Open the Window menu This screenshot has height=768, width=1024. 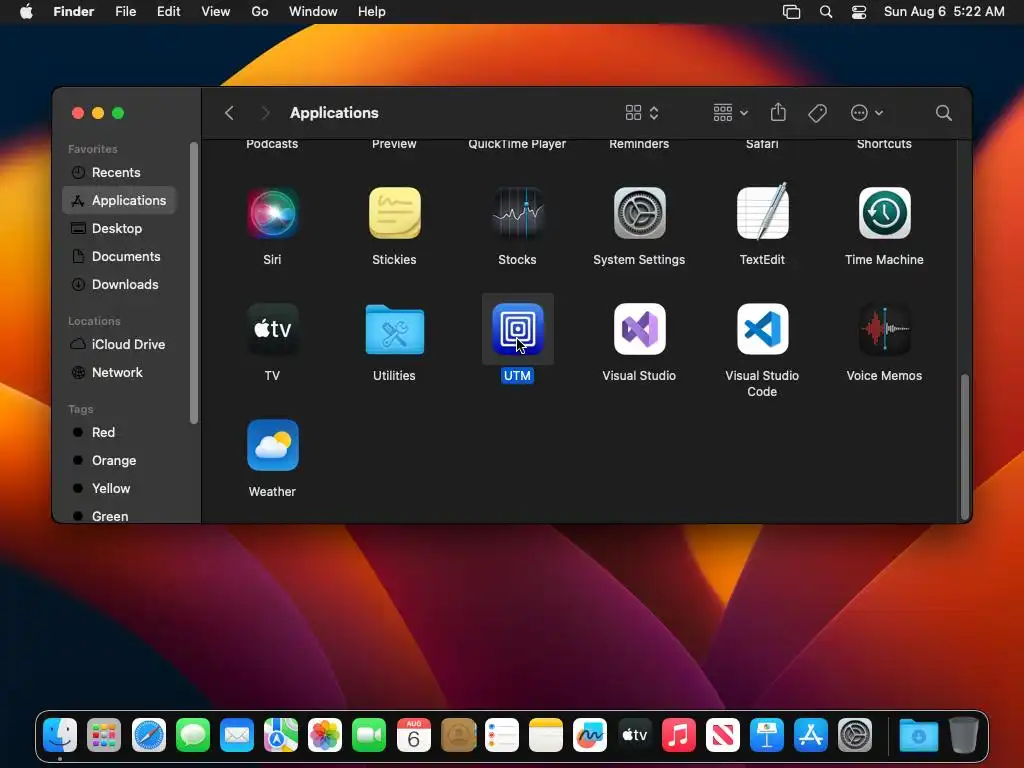click(x=313, y=12)
